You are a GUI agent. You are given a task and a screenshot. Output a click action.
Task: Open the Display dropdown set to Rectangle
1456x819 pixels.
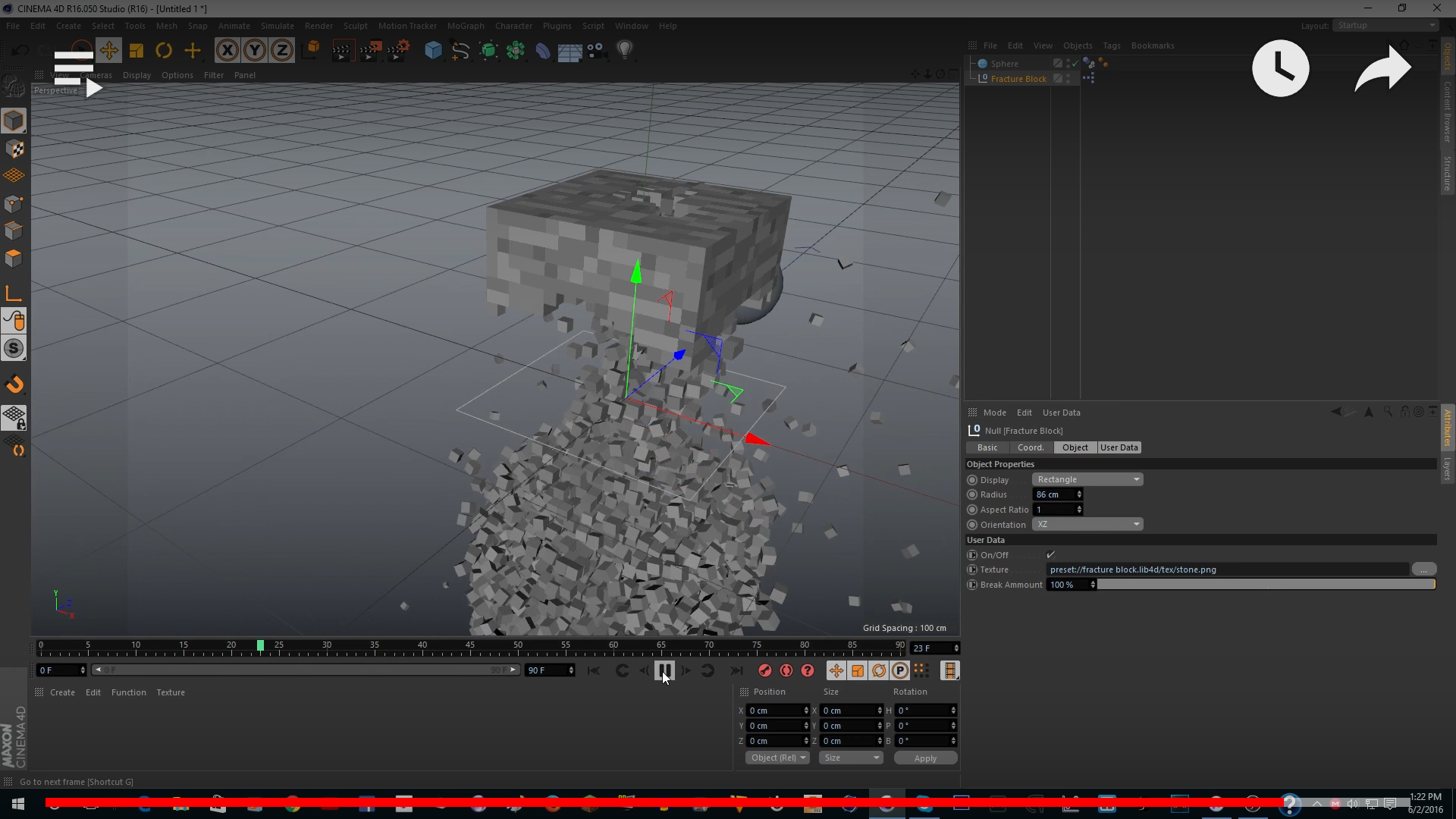point(1087,479)
